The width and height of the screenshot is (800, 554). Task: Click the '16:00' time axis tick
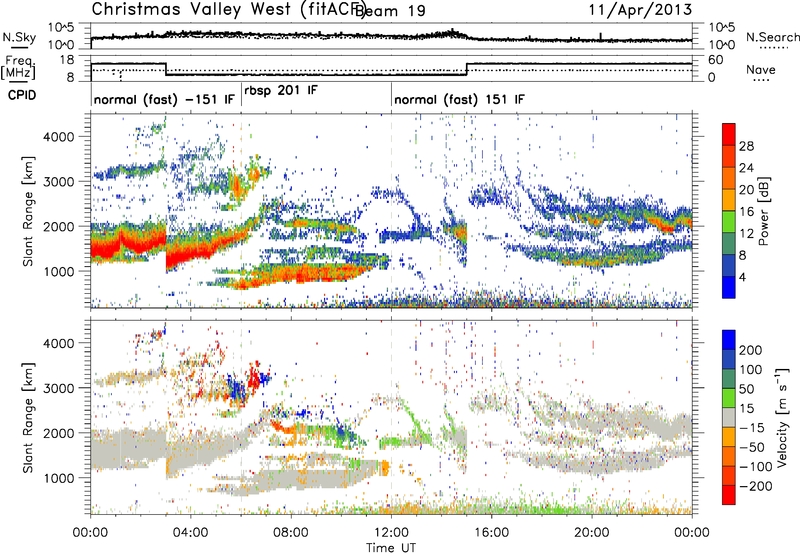491,533
